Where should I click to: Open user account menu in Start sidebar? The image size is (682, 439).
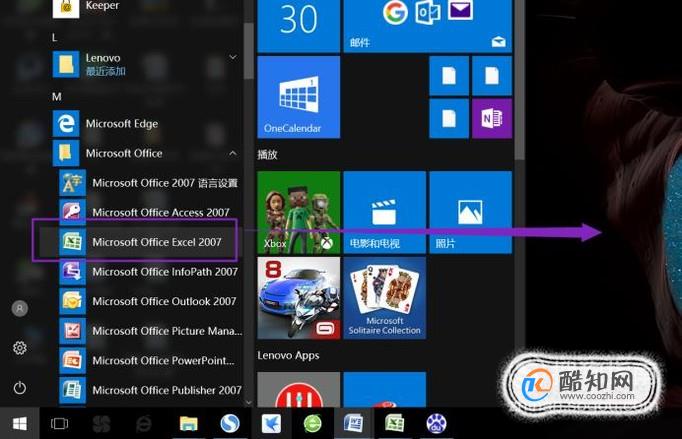20,308
